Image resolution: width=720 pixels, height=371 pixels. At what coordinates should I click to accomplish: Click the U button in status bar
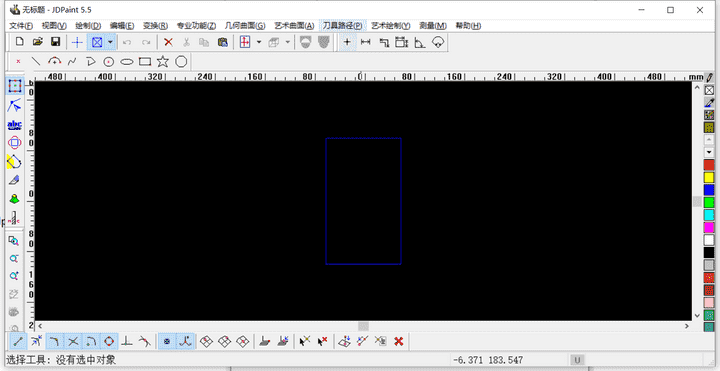(x=576, y=360)
